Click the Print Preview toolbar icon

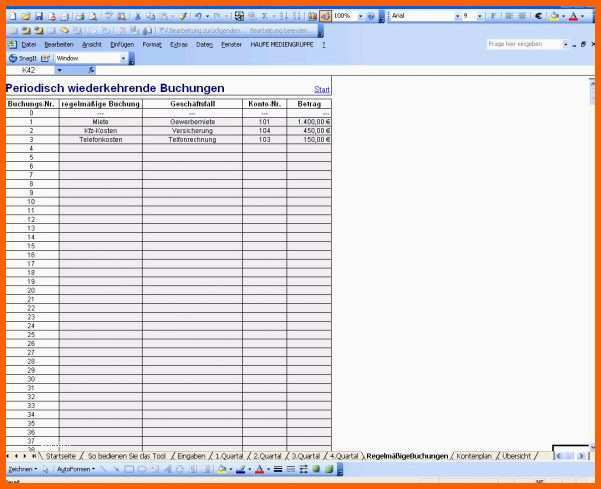(x=93, y=16)
